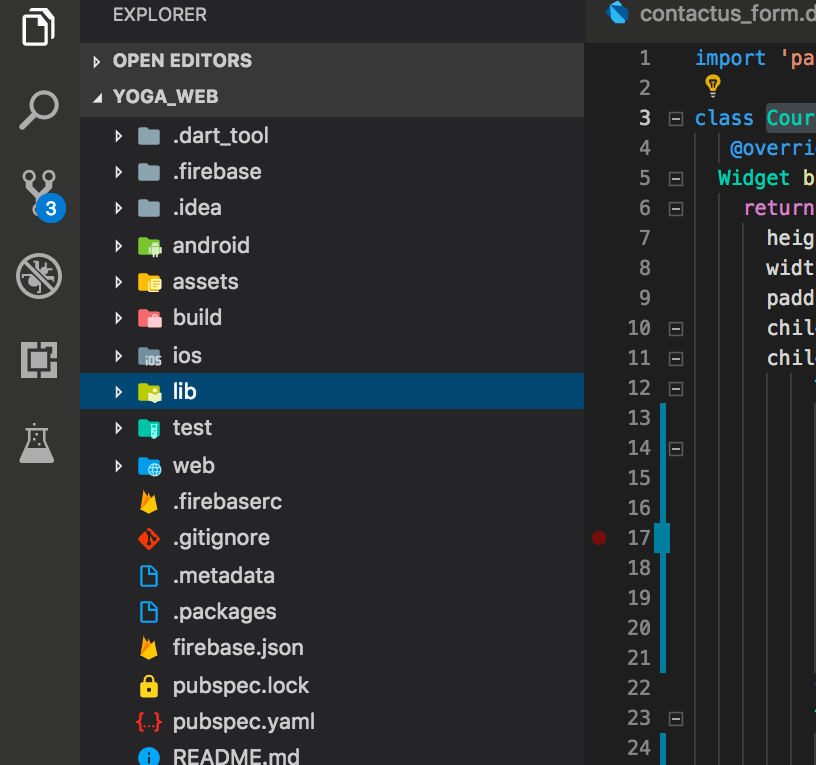This screenshot has width=816, height=765.
Task: Open the Test flask icon view
Action: pos(36,443)
